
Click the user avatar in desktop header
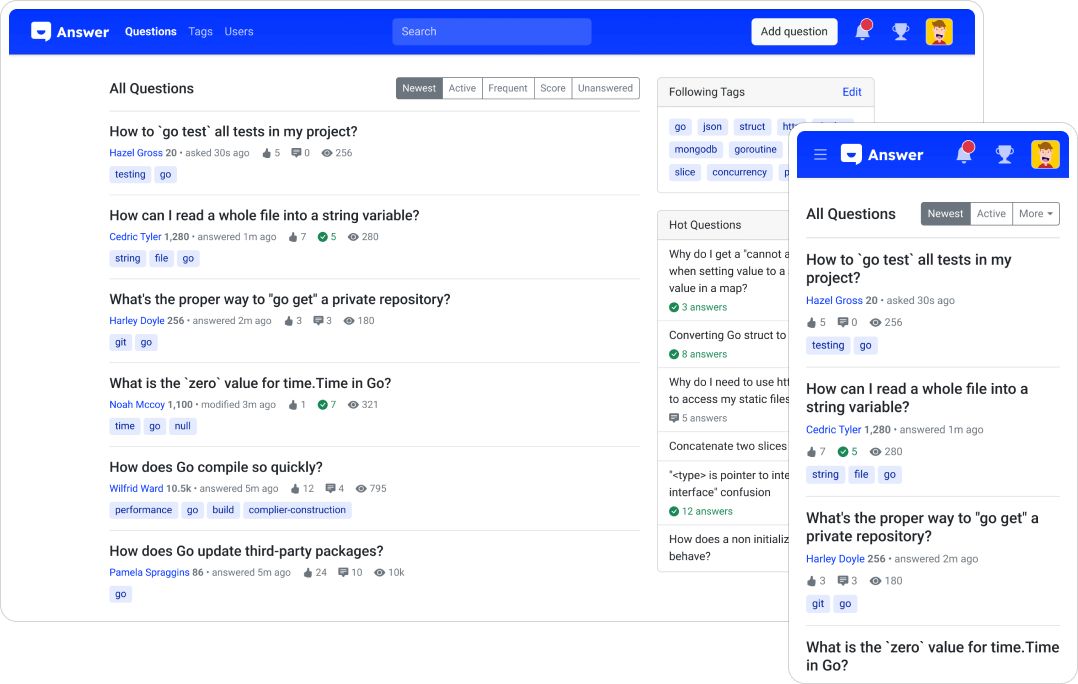click(x=939, y=32)
